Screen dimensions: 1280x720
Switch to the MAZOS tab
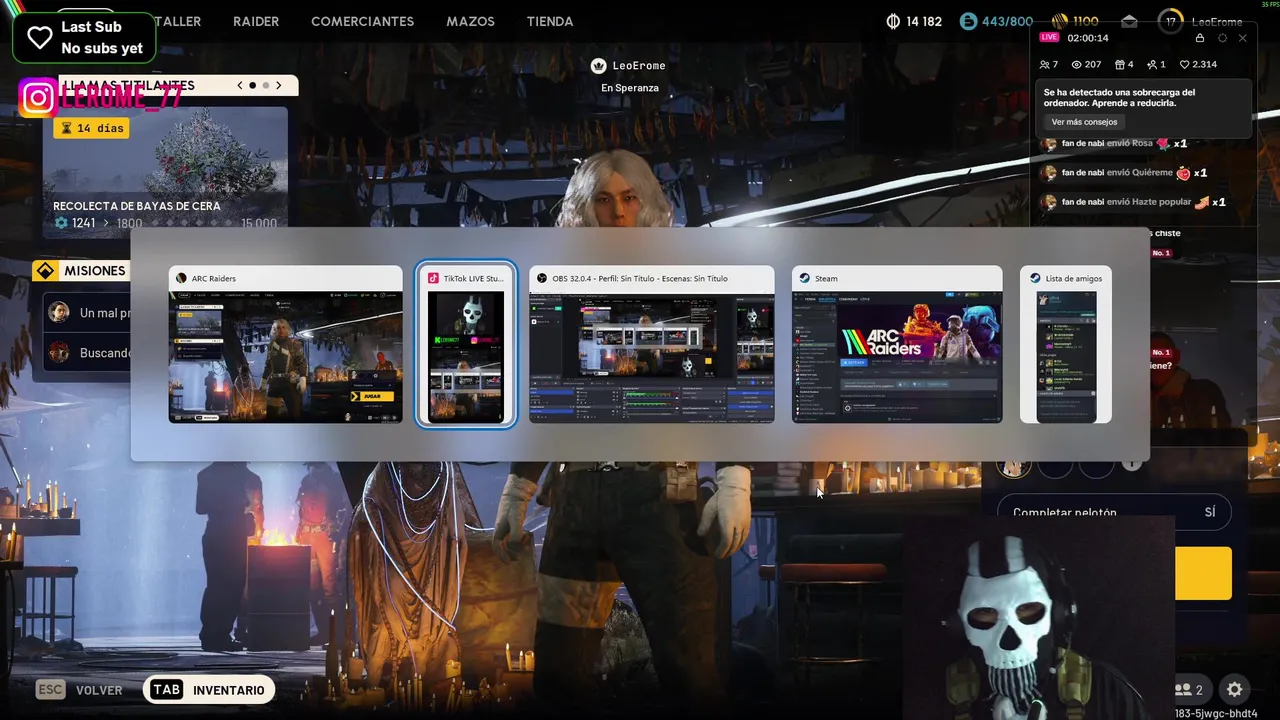click(x=470, y=21)
